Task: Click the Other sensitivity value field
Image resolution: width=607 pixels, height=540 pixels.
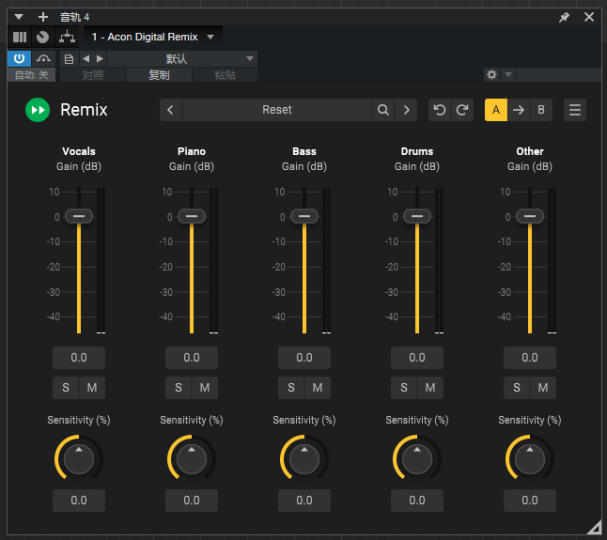Action: coord(530,500)
